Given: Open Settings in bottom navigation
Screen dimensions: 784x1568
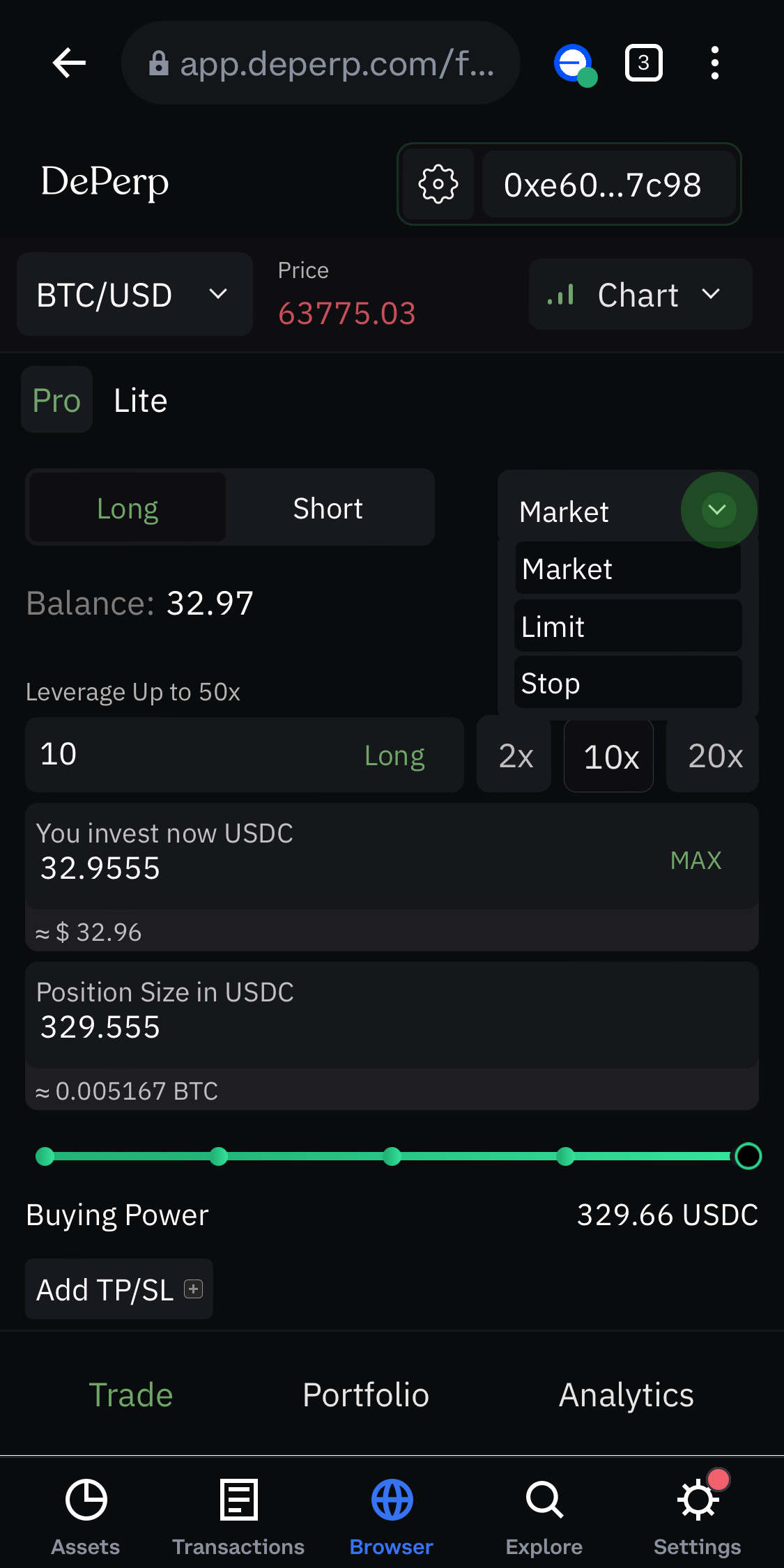Looking at the screenshot, I should 698,1517.
